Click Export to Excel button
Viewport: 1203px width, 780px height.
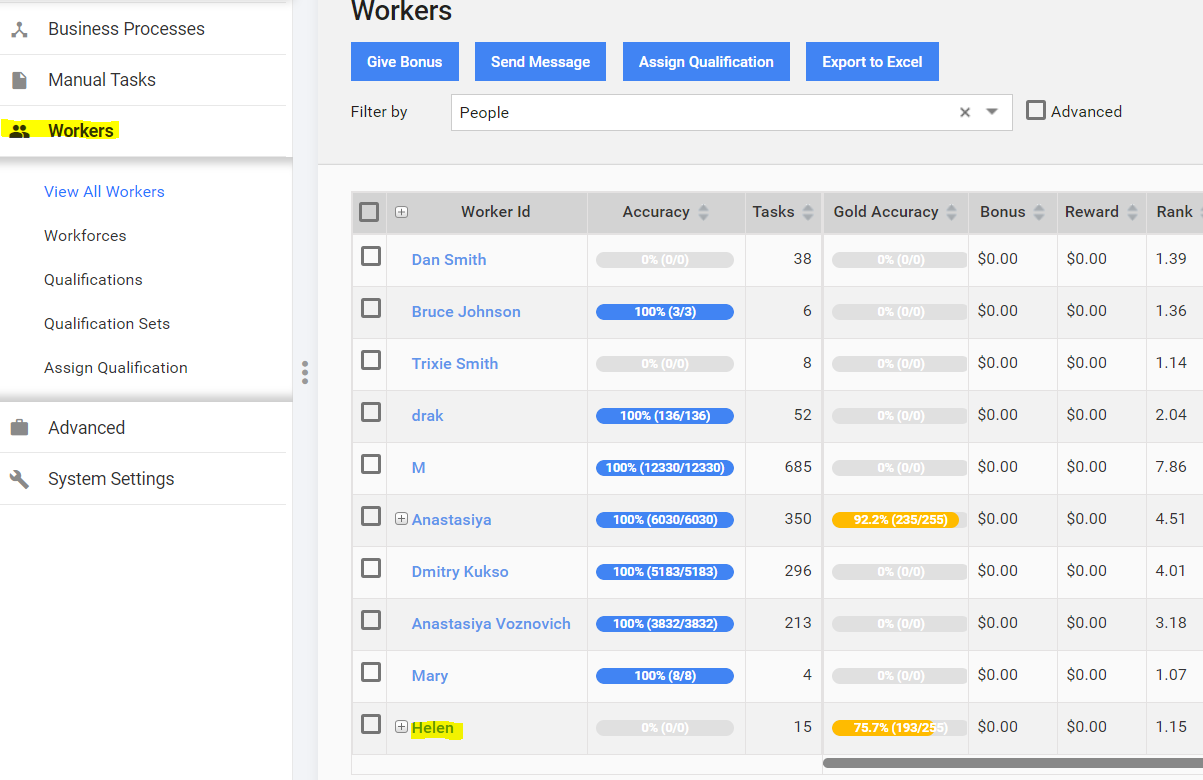pyautogui.click(x=872, y=62)
